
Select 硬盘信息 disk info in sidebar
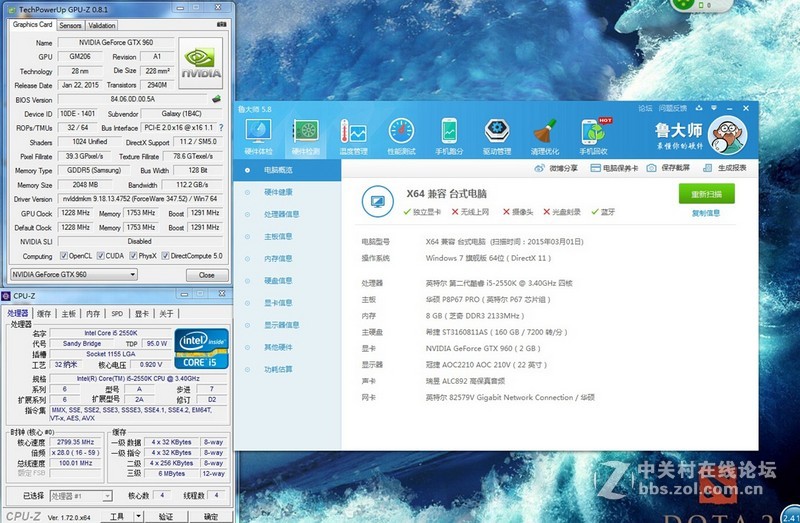coord(288,281)
